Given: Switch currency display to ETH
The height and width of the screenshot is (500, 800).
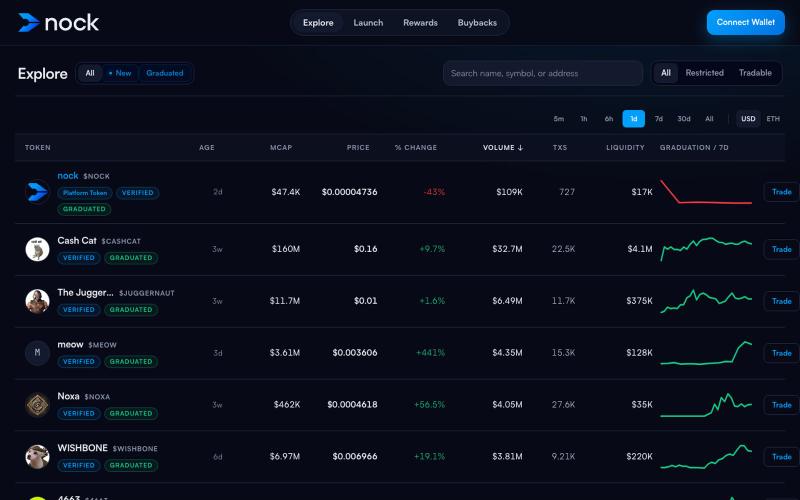Looking at the screenshot, I should (773, 119).
